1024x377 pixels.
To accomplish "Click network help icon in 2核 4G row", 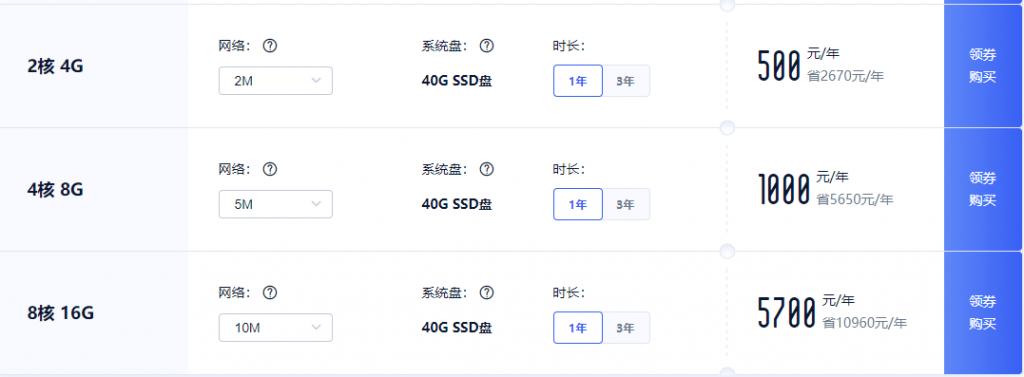I will [x=270, y=46].
